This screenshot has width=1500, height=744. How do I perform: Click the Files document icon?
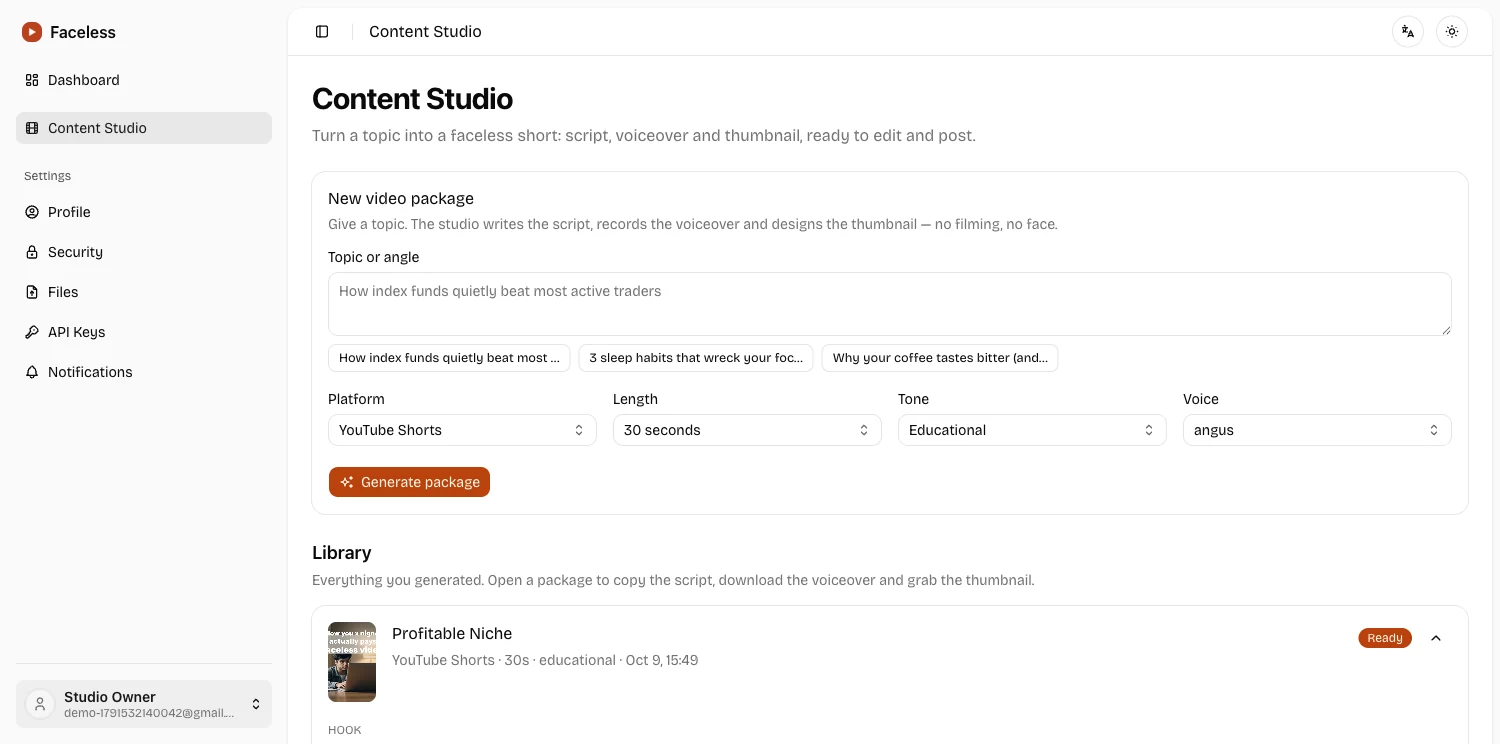click(32, 292)
